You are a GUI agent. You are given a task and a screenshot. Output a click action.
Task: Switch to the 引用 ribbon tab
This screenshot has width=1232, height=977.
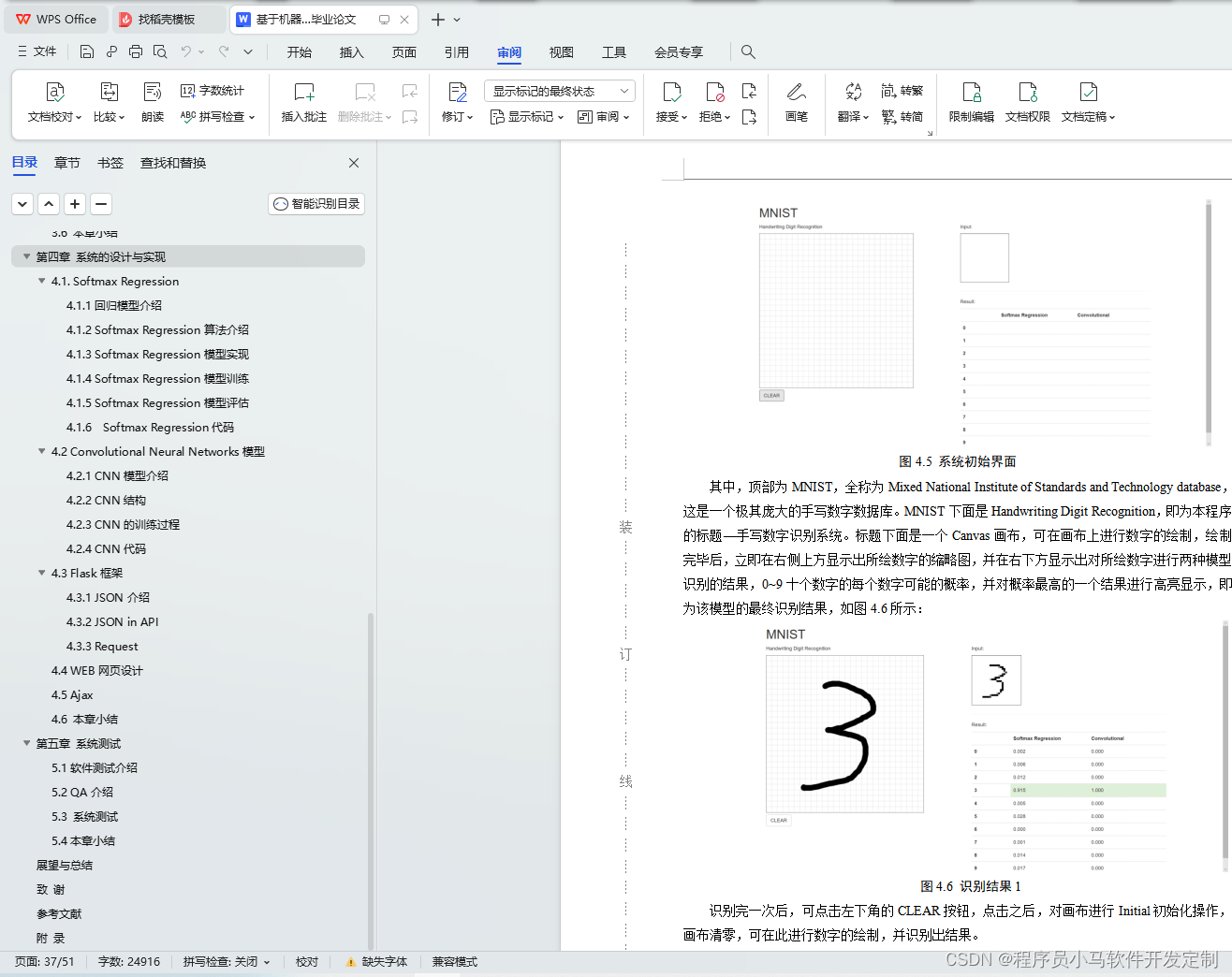[x=457, y=52]
